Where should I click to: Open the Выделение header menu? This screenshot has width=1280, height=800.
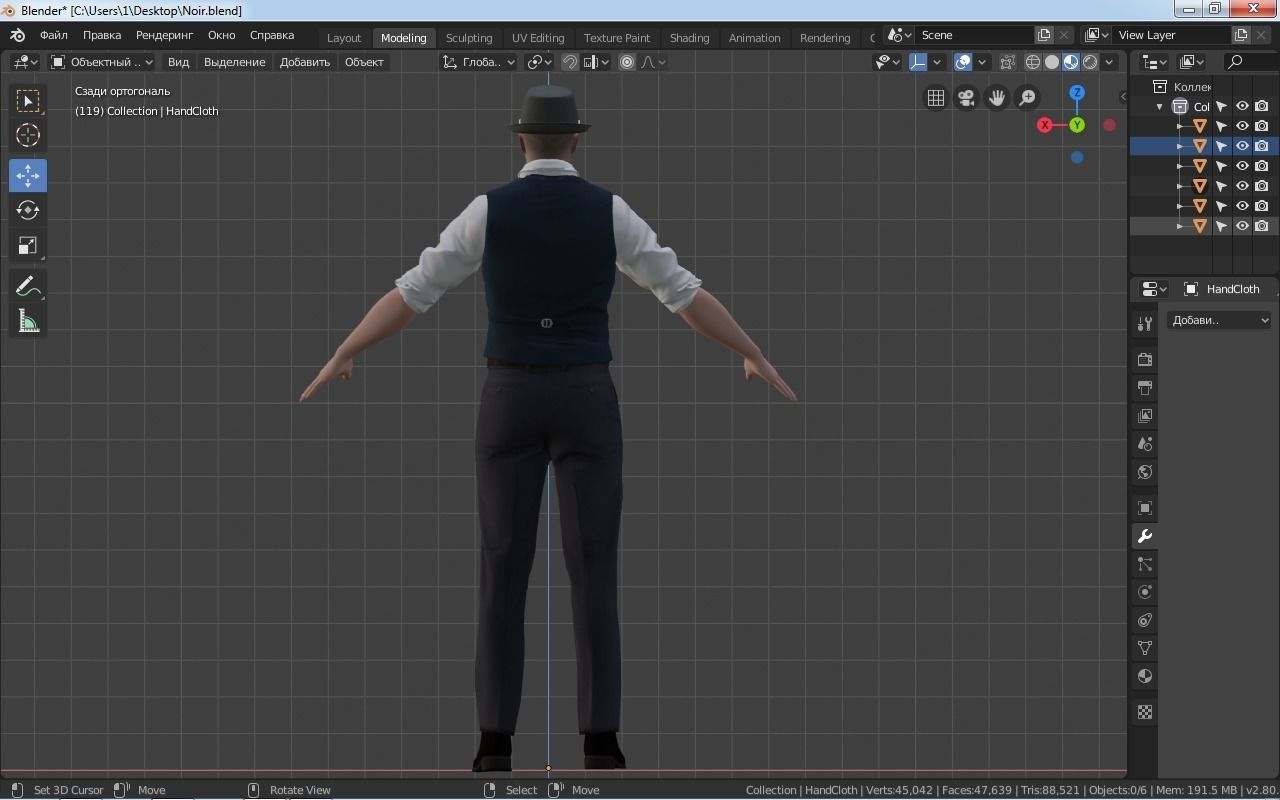(235, 62)
